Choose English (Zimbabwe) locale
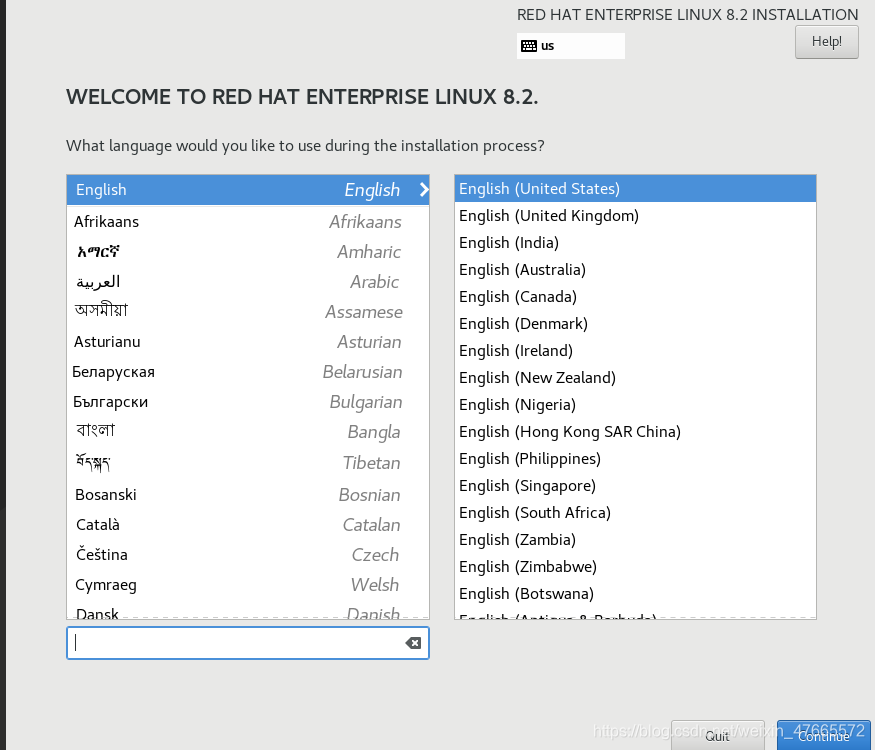 click(x=635, y=566)
